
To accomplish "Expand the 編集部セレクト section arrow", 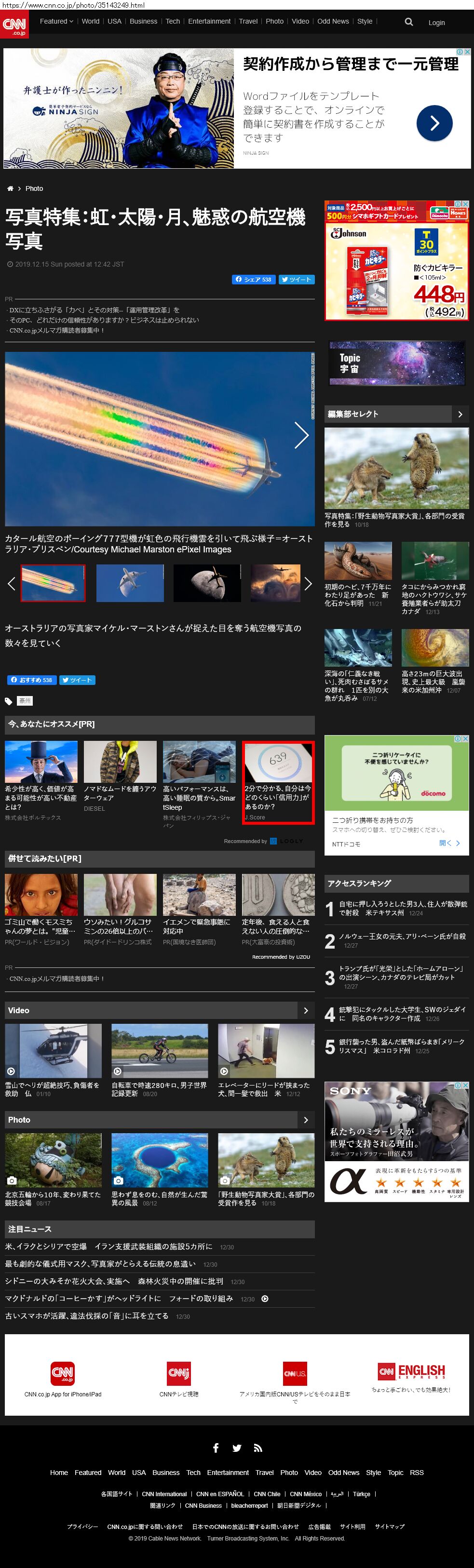I will (x=460, y=414).
